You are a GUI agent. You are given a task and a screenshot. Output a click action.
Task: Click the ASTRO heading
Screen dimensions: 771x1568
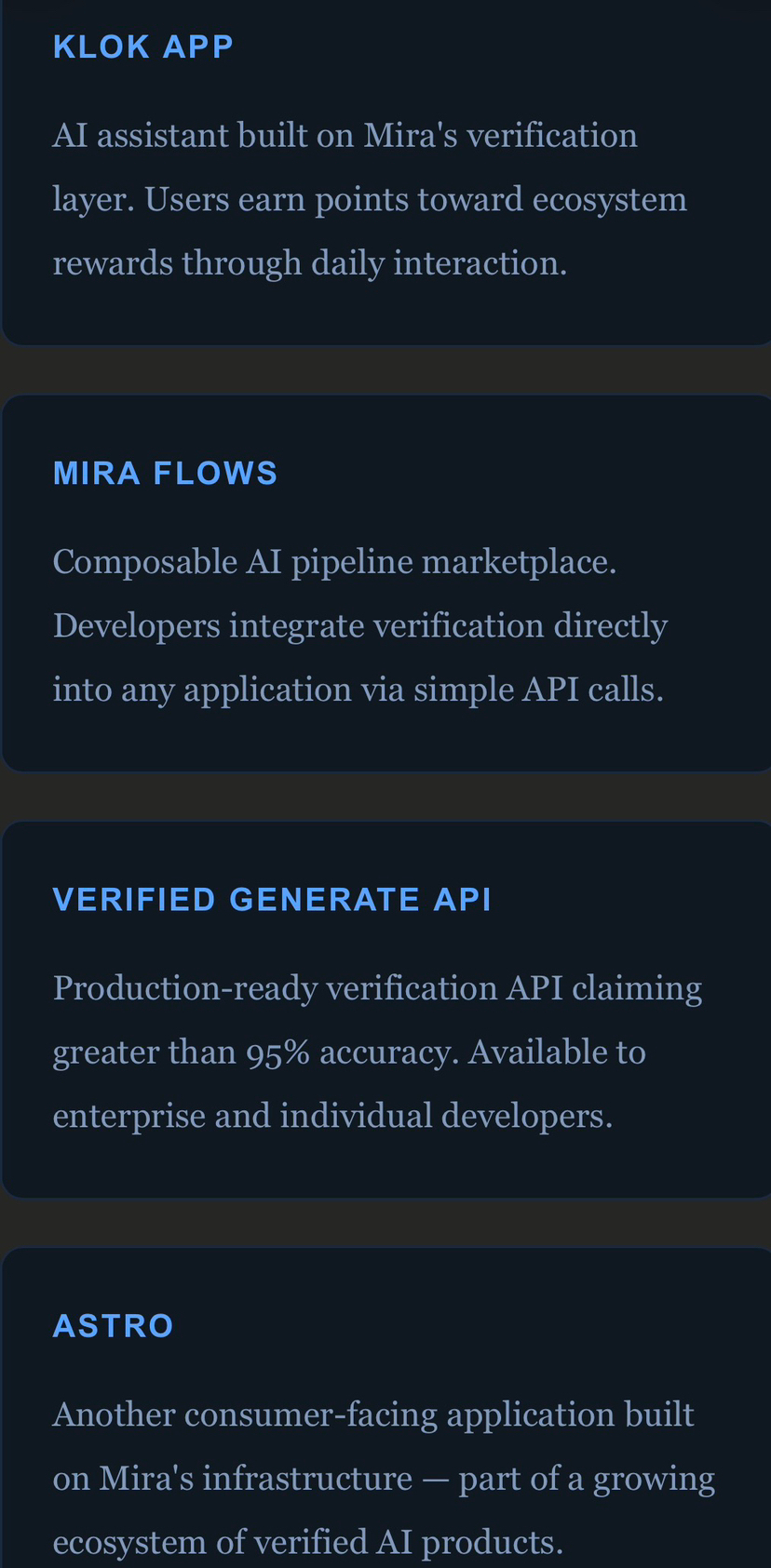coord(114,1325)
